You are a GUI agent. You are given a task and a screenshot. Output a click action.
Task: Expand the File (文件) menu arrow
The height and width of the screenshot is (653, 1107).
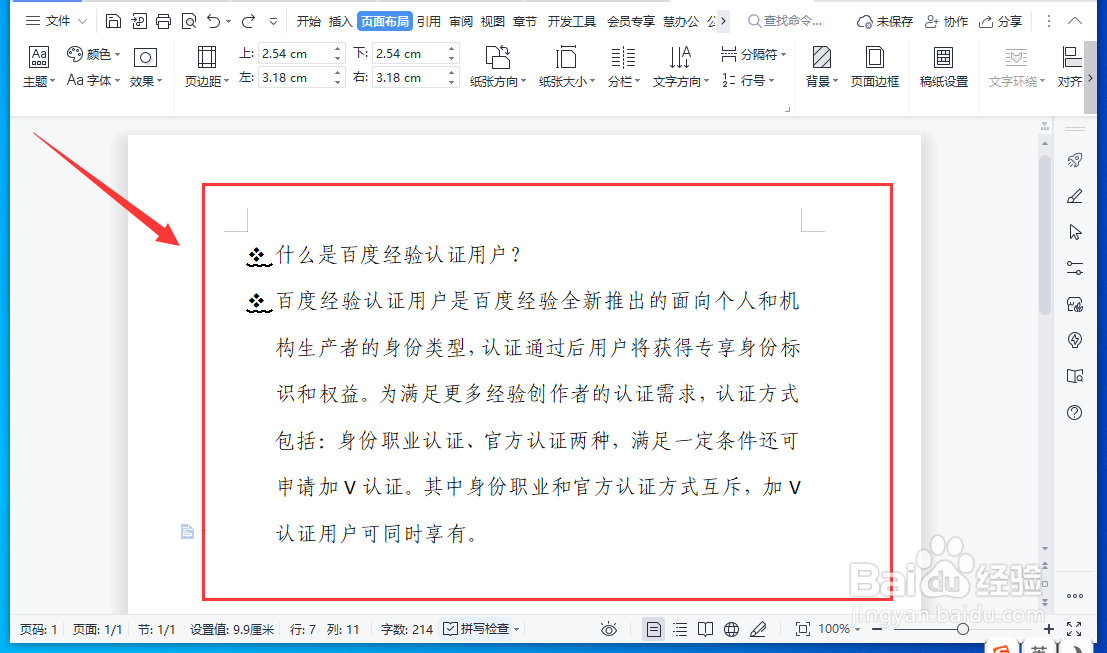pyautogui.click(x=83, y=21)
